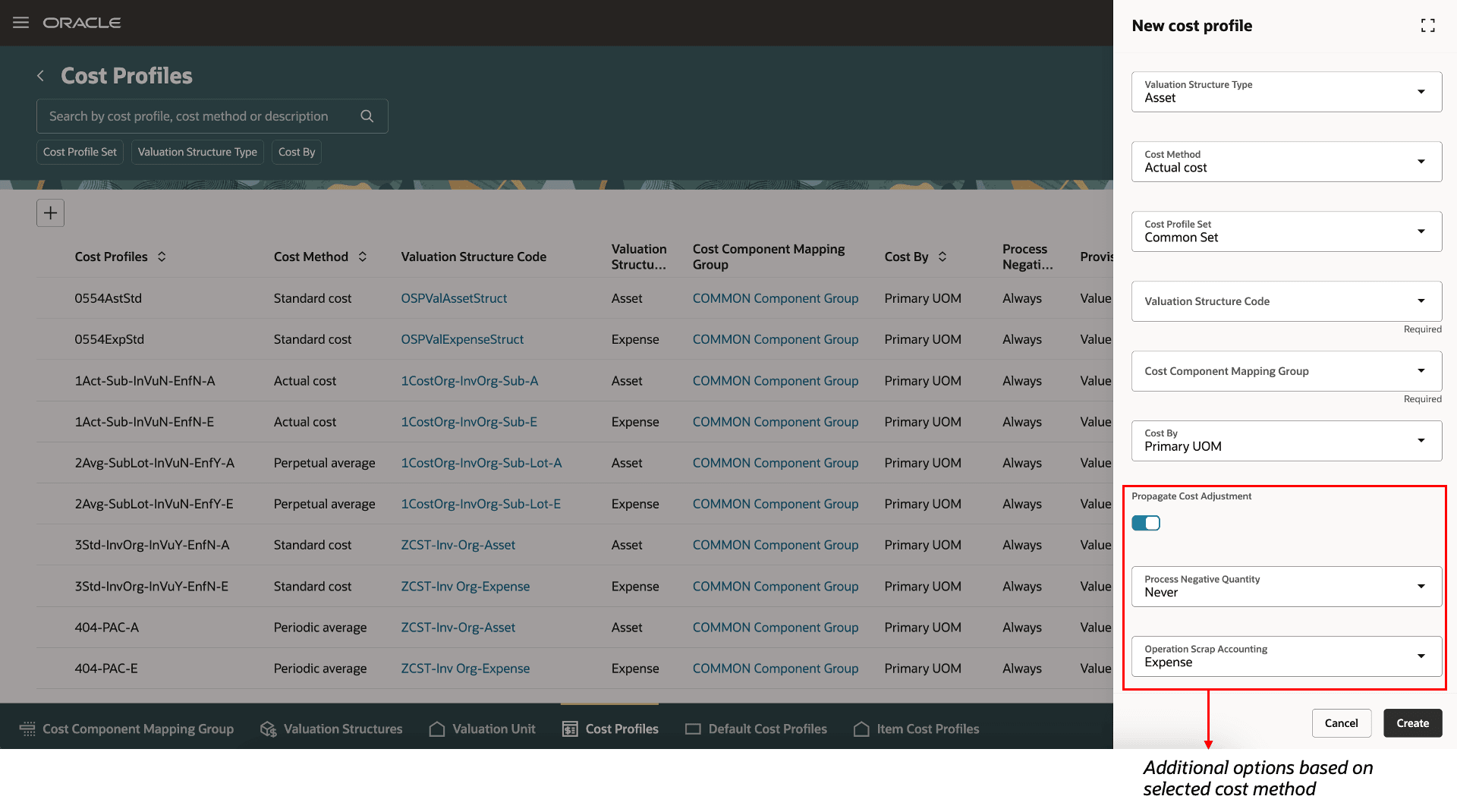Click the Valuation Structure Code column header
This screenshot has width=1457, height=812.
[x=474, y=257]
